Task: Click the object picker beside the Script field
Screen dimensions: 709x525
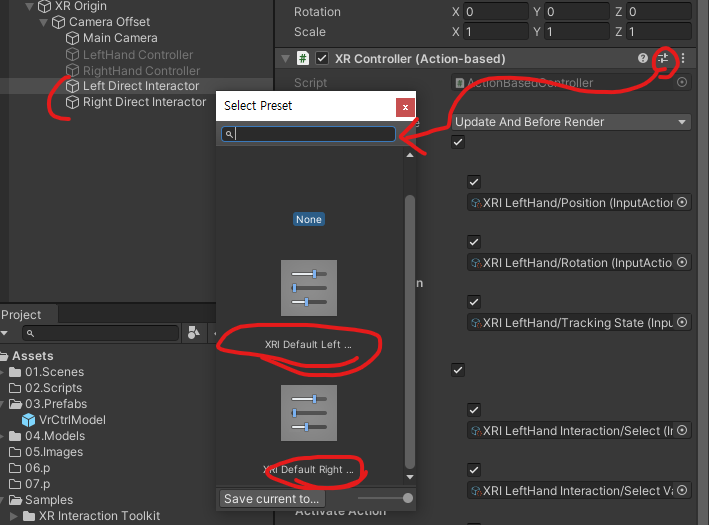Action: pyautogui.click(x=682, y=82)
